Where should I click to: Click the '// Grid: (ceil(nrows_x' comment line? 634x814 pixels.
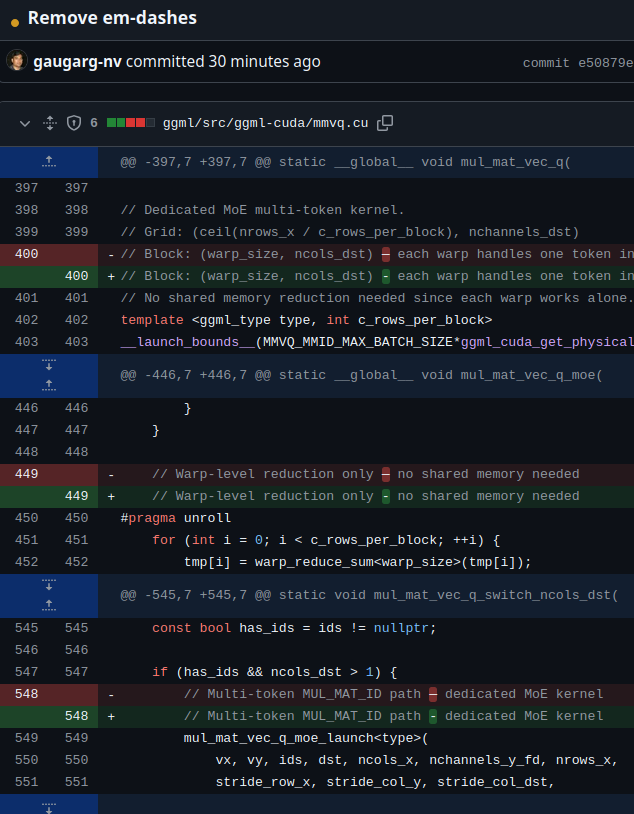point(349,232)
